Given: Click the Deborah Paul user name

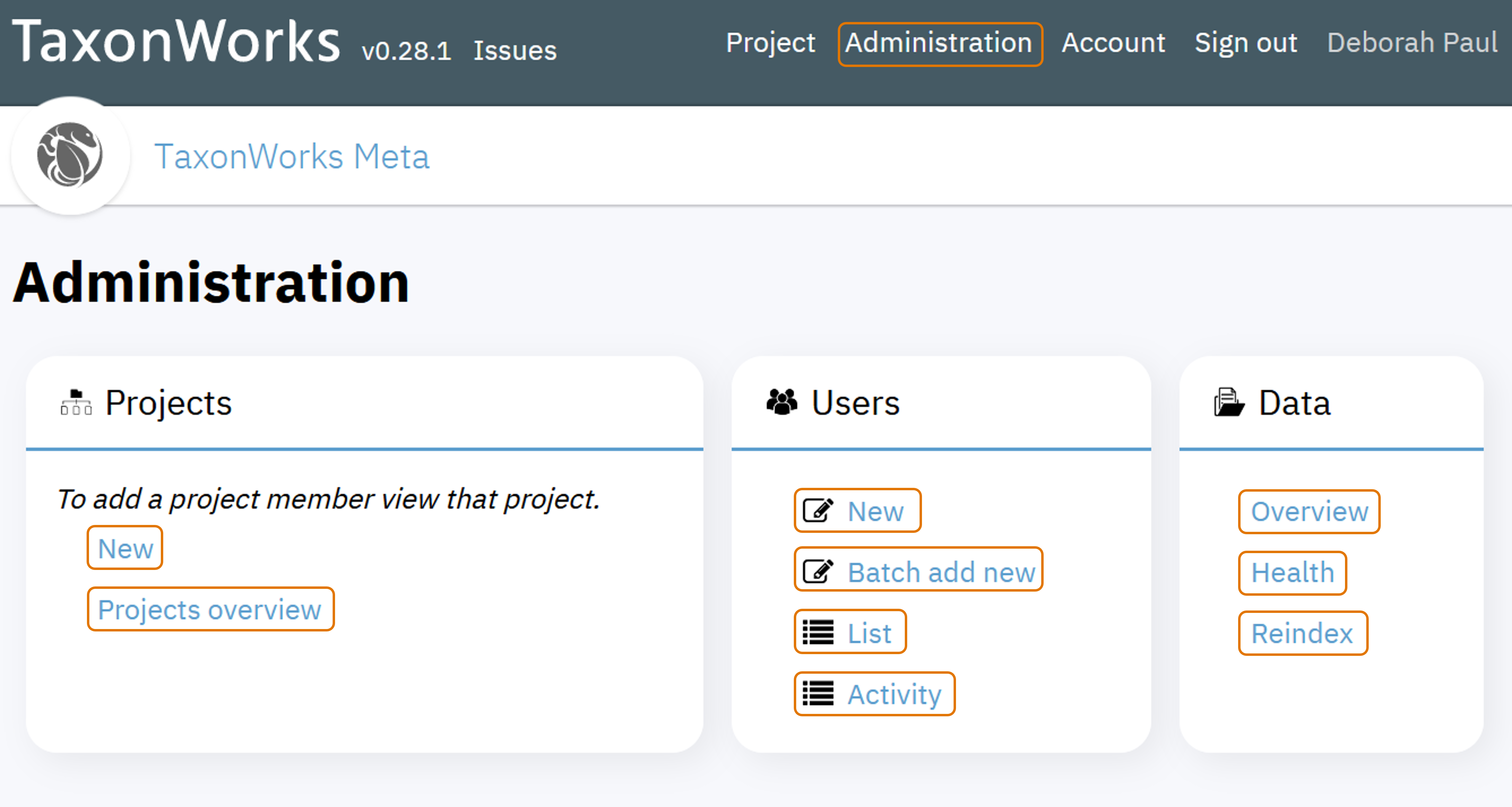Looking at the screenshot, I should coord(1412,43).
